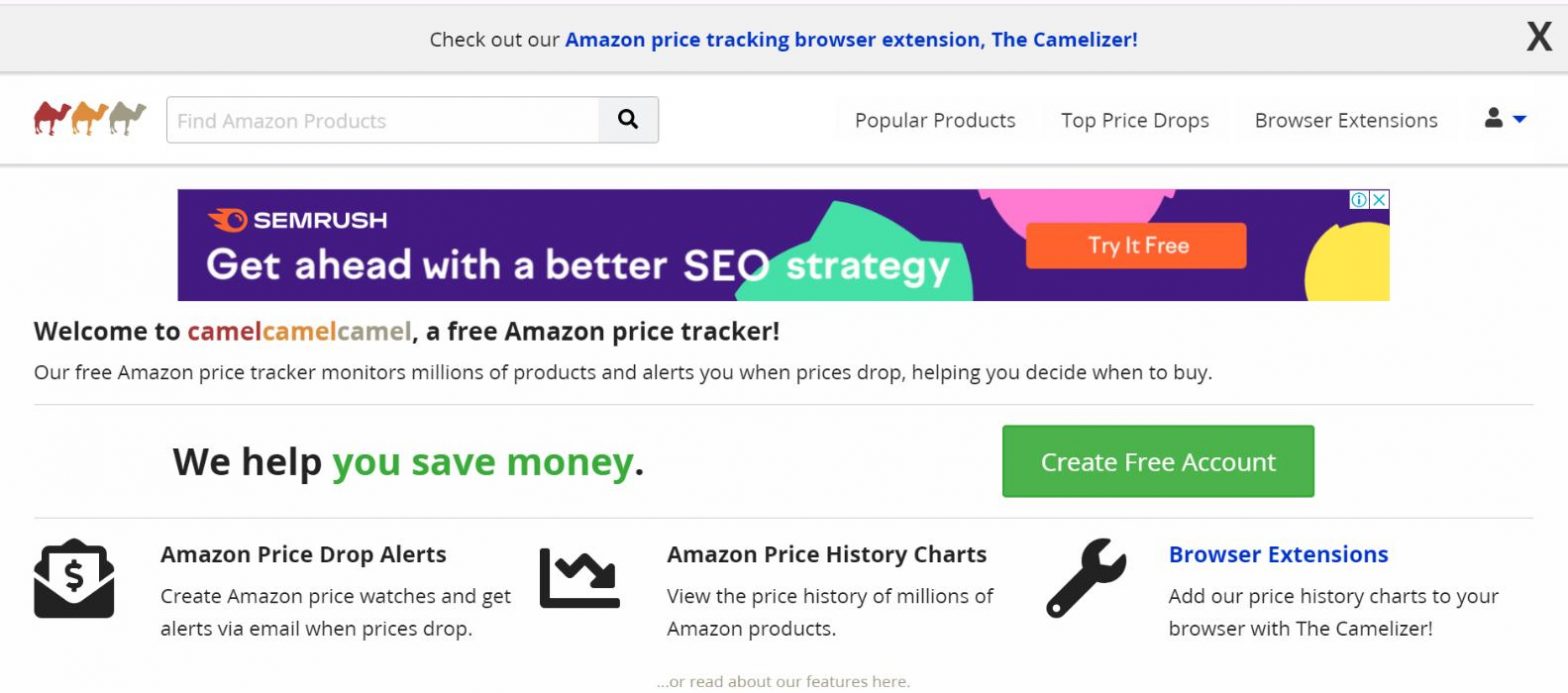The width and height of the screenshot is (1568, 693).
Task: Open Top Price Drops
Action: [x=1135, y=120]
